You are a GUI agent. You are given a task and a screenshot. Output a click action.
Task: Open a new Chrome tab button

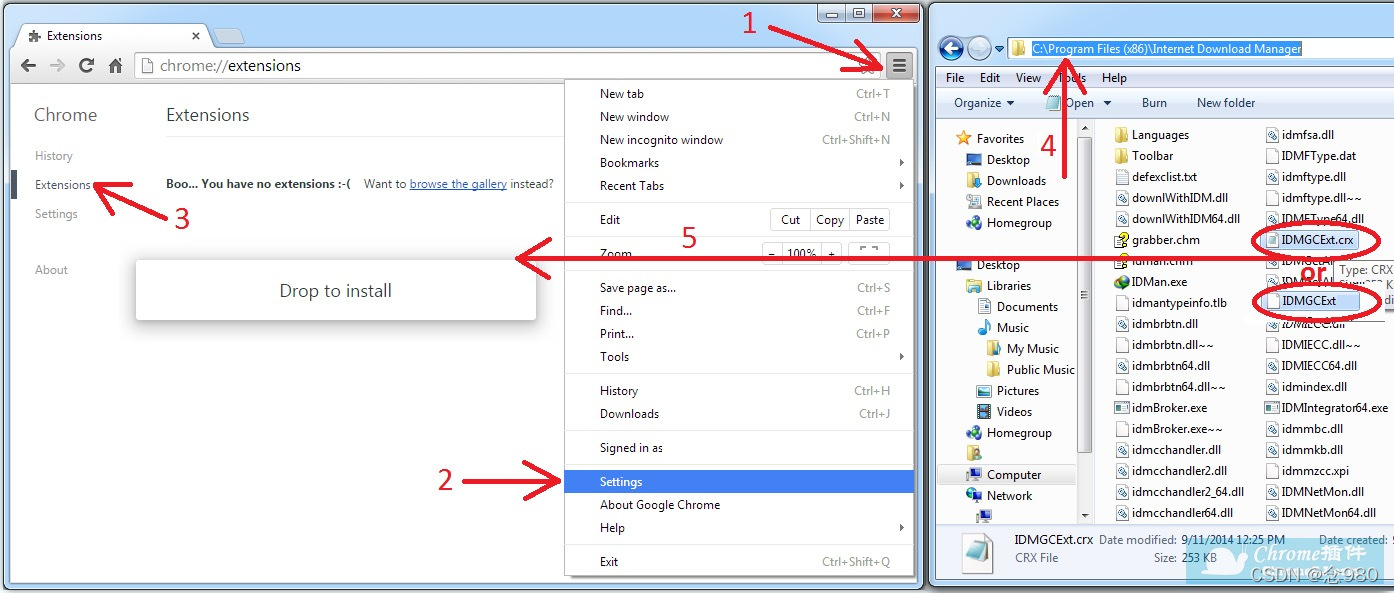228,37
